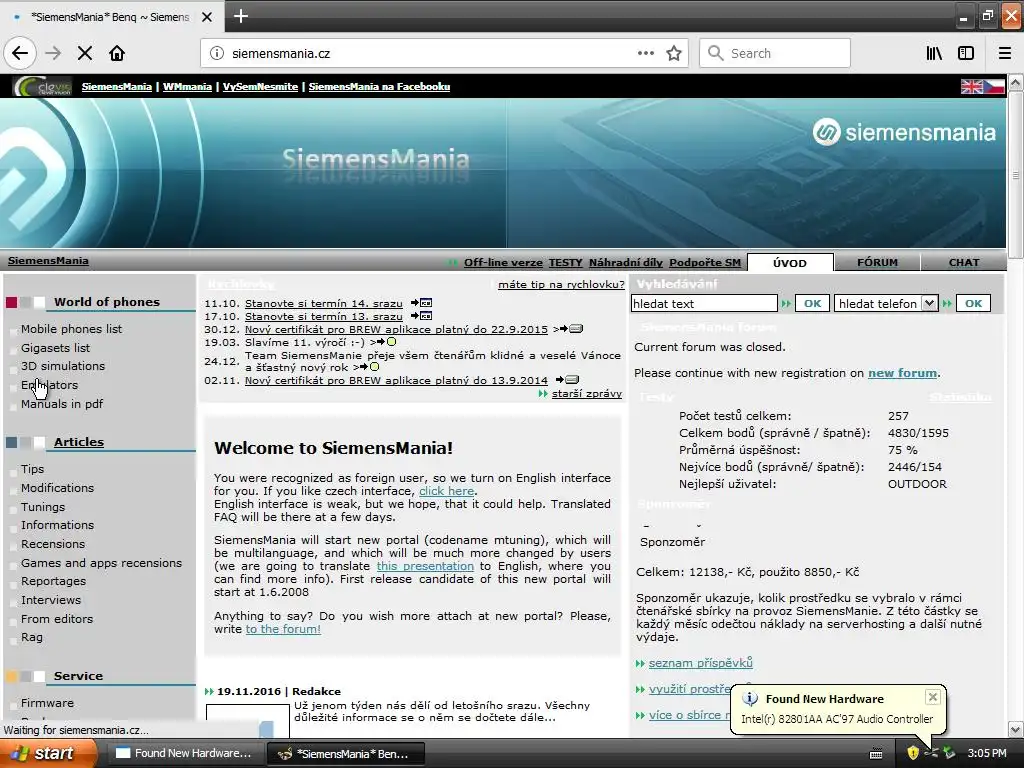Open a new browser tab

click(x=241, y=16)
